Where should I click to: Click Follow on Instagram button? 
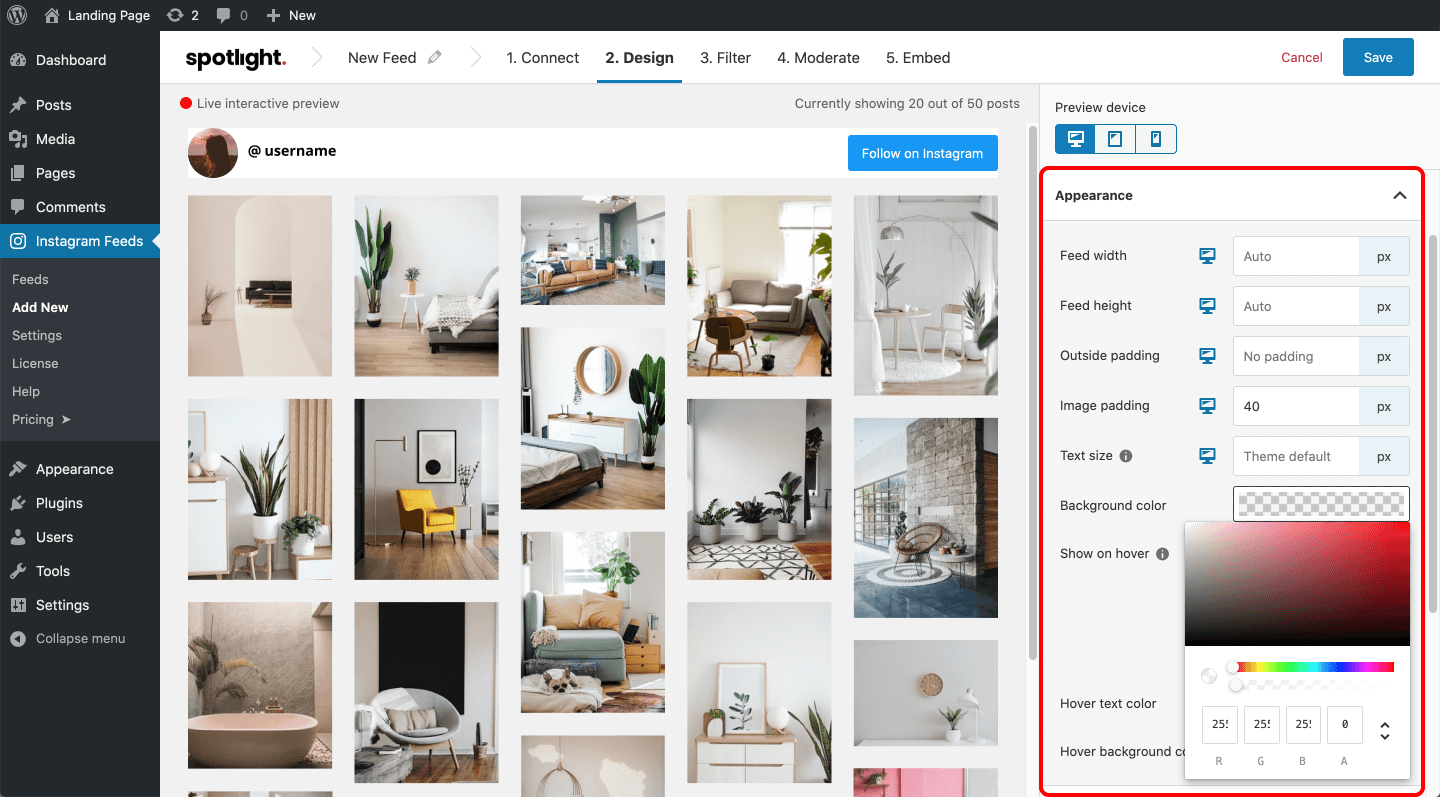[922, 153]
